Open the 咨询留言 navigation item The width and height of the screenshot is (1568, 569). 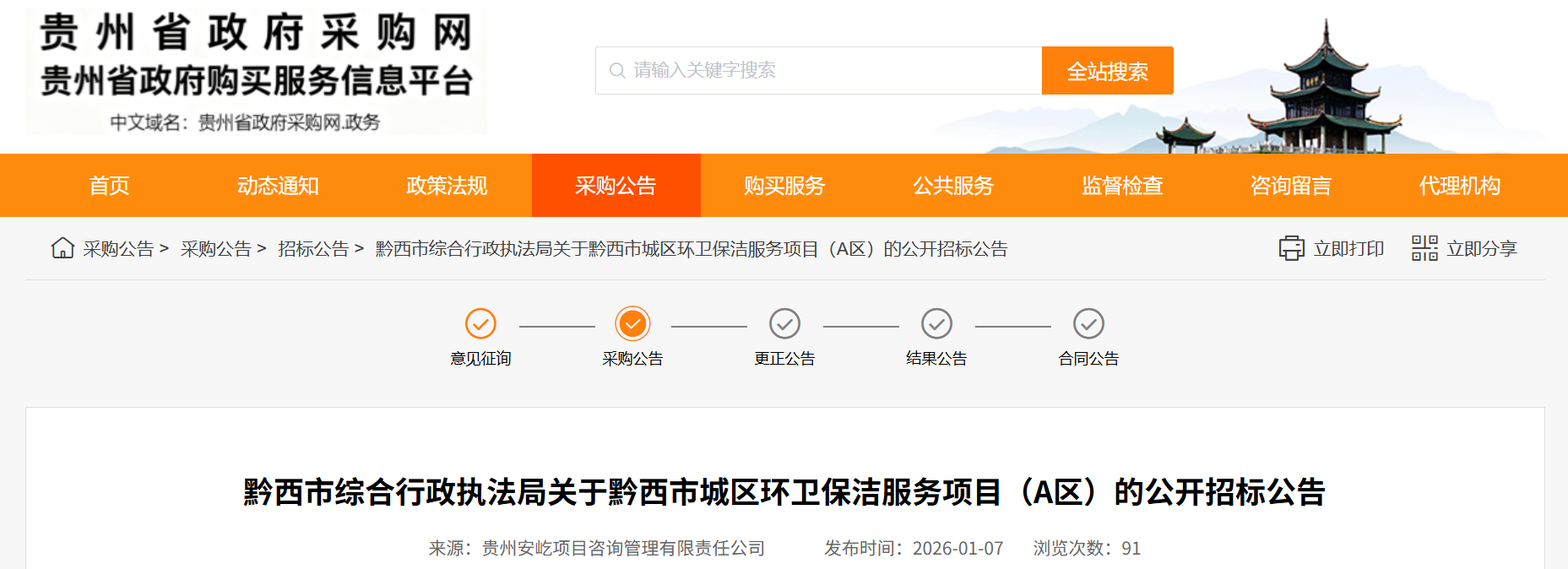1290,186
